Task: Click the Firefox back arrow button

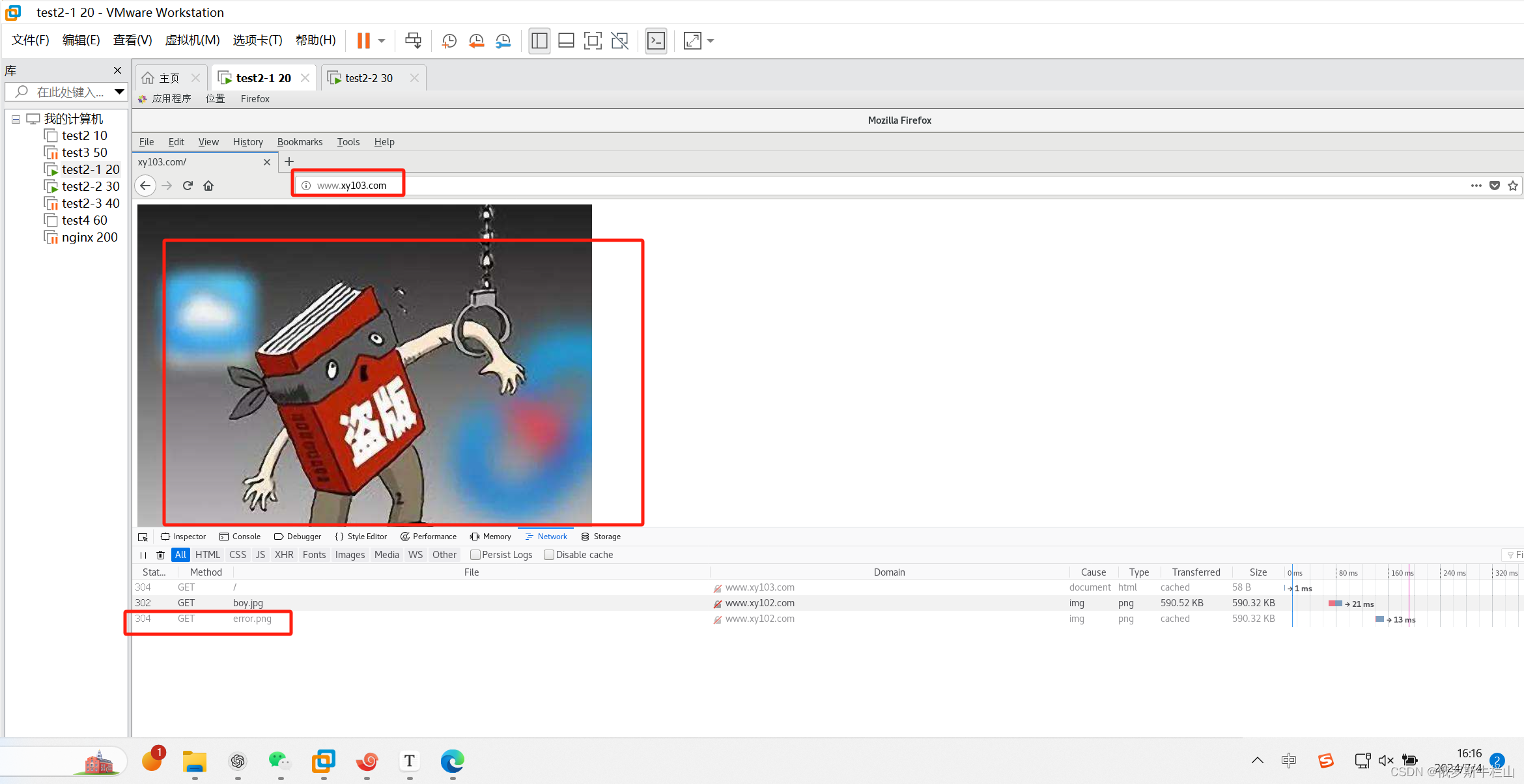Action: [145, 186]
